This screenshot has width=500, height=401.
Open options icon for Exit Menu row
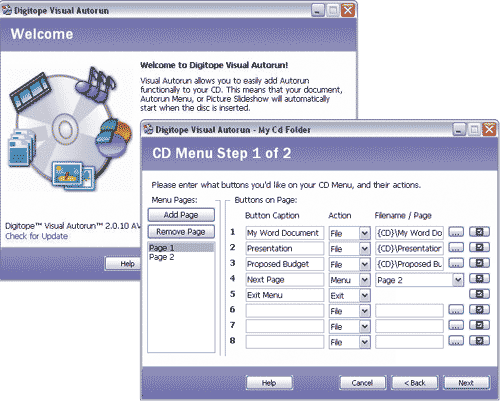tap(479, 294)
